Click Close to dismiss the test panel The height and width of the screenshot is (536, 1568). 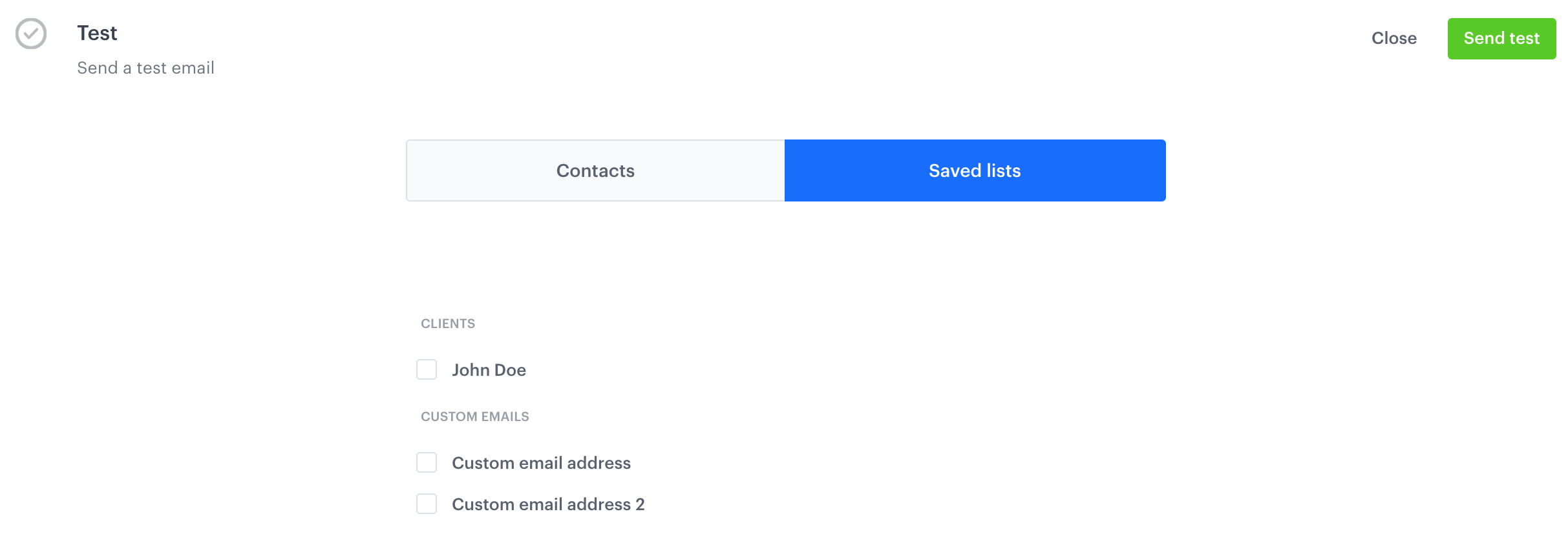[x=1394, y=38]
